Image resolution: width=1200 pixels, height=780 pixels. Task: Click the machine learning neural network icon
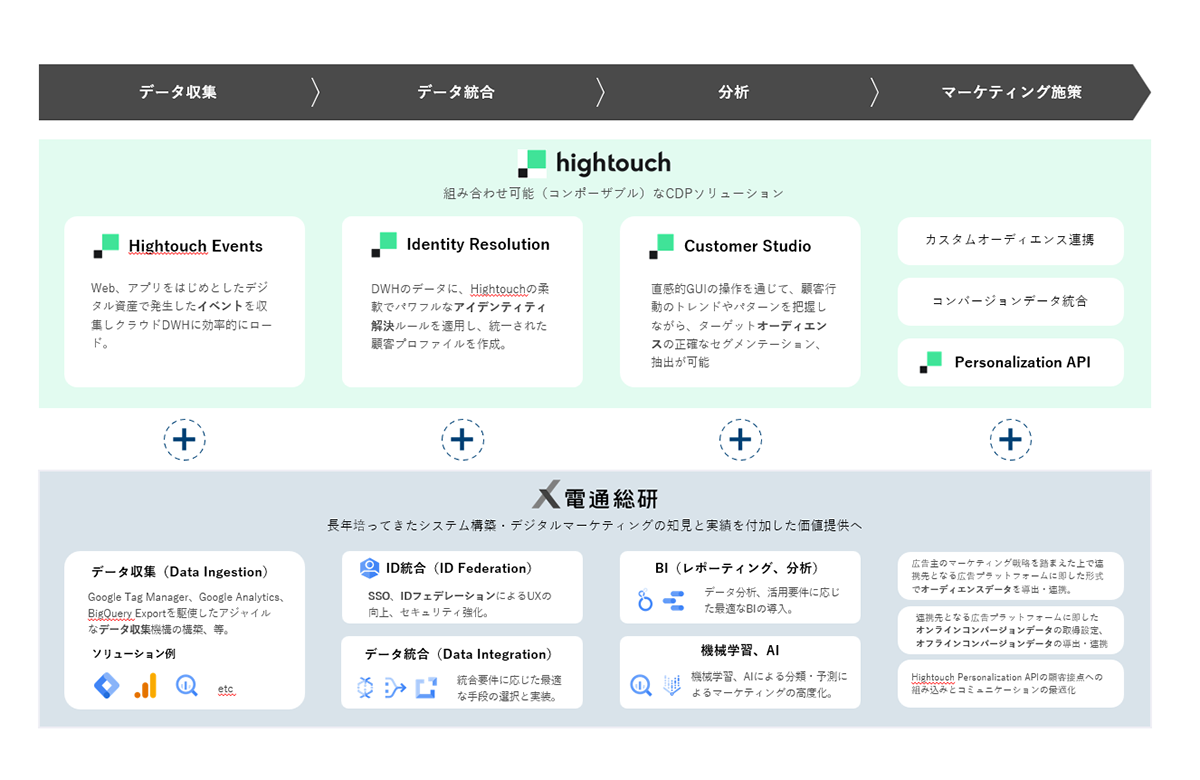(671, 682)
